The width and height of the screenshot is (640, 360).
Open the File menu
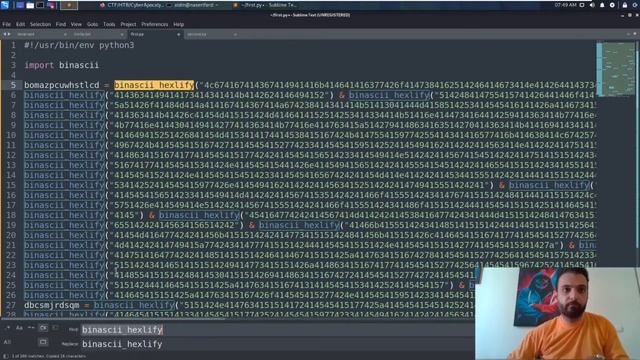tap(7, 24)
